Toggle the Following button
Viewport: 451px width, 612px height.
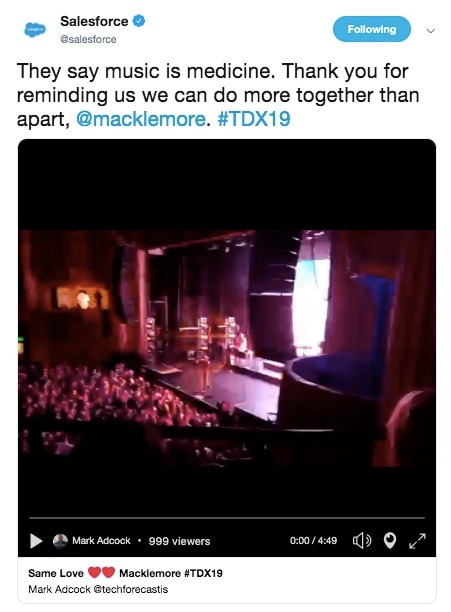coord(371,29)
